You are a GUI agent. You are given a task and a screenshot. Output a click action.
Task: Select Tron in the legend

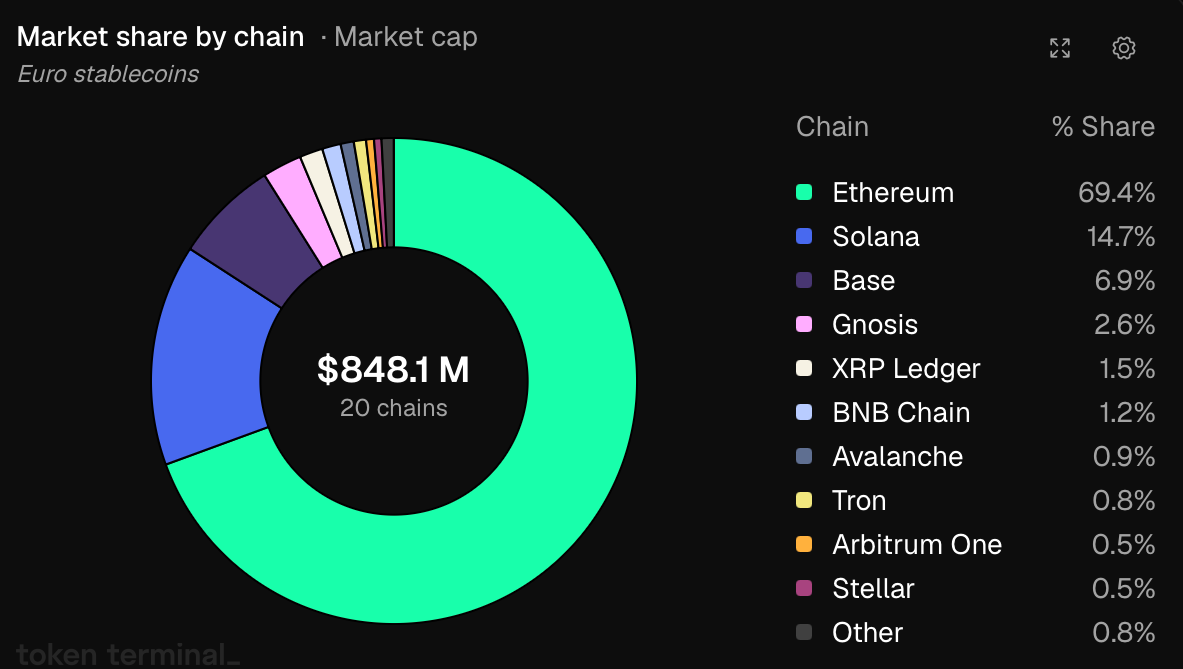[976, 500]
